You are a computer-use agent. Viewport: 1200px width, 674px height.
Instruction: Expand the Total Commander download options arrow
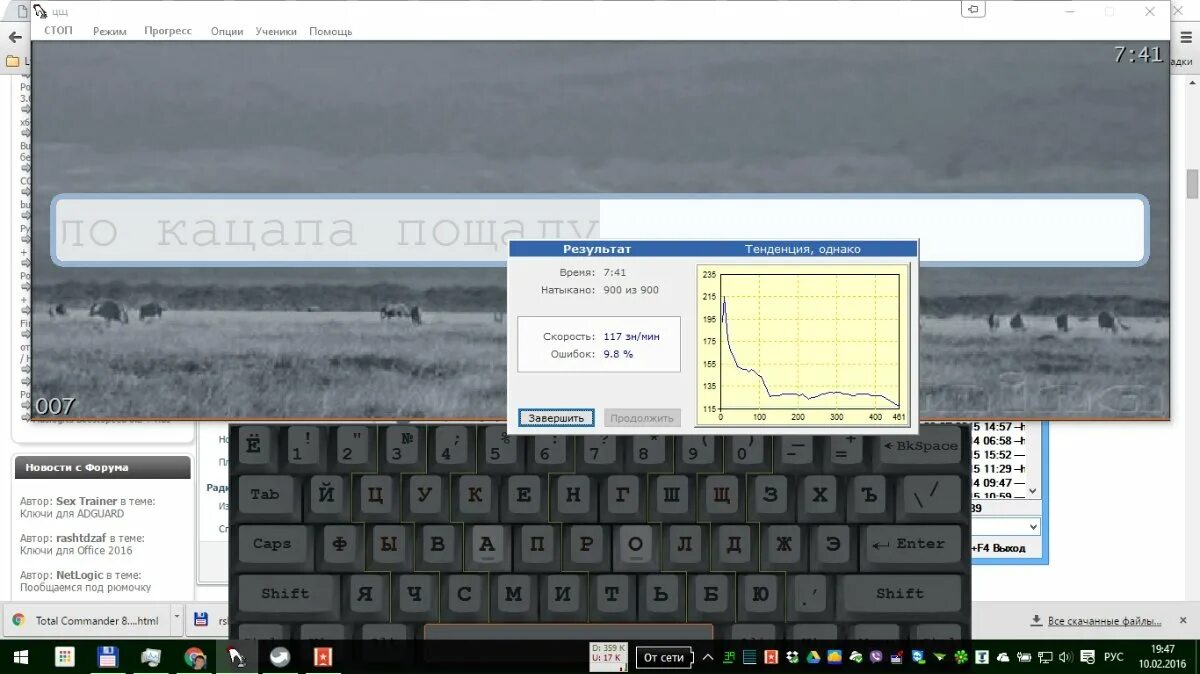[x=177, y=619]
